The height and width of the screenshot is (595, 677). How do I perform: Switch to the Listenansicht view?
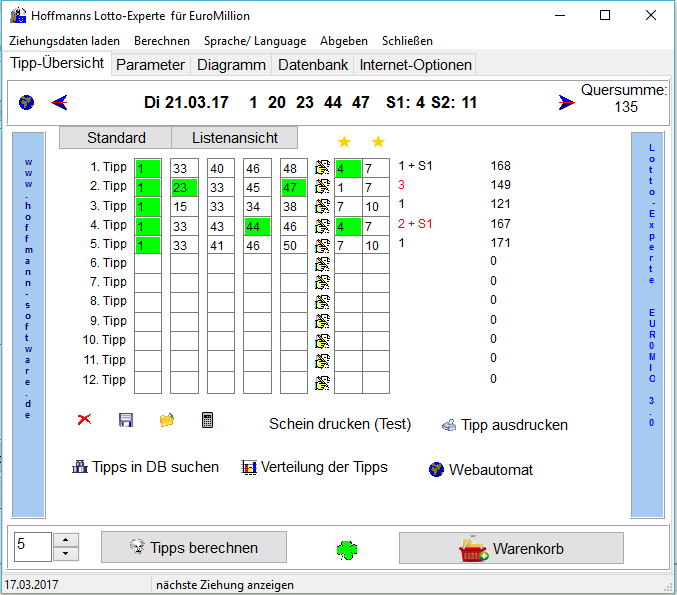234,138
